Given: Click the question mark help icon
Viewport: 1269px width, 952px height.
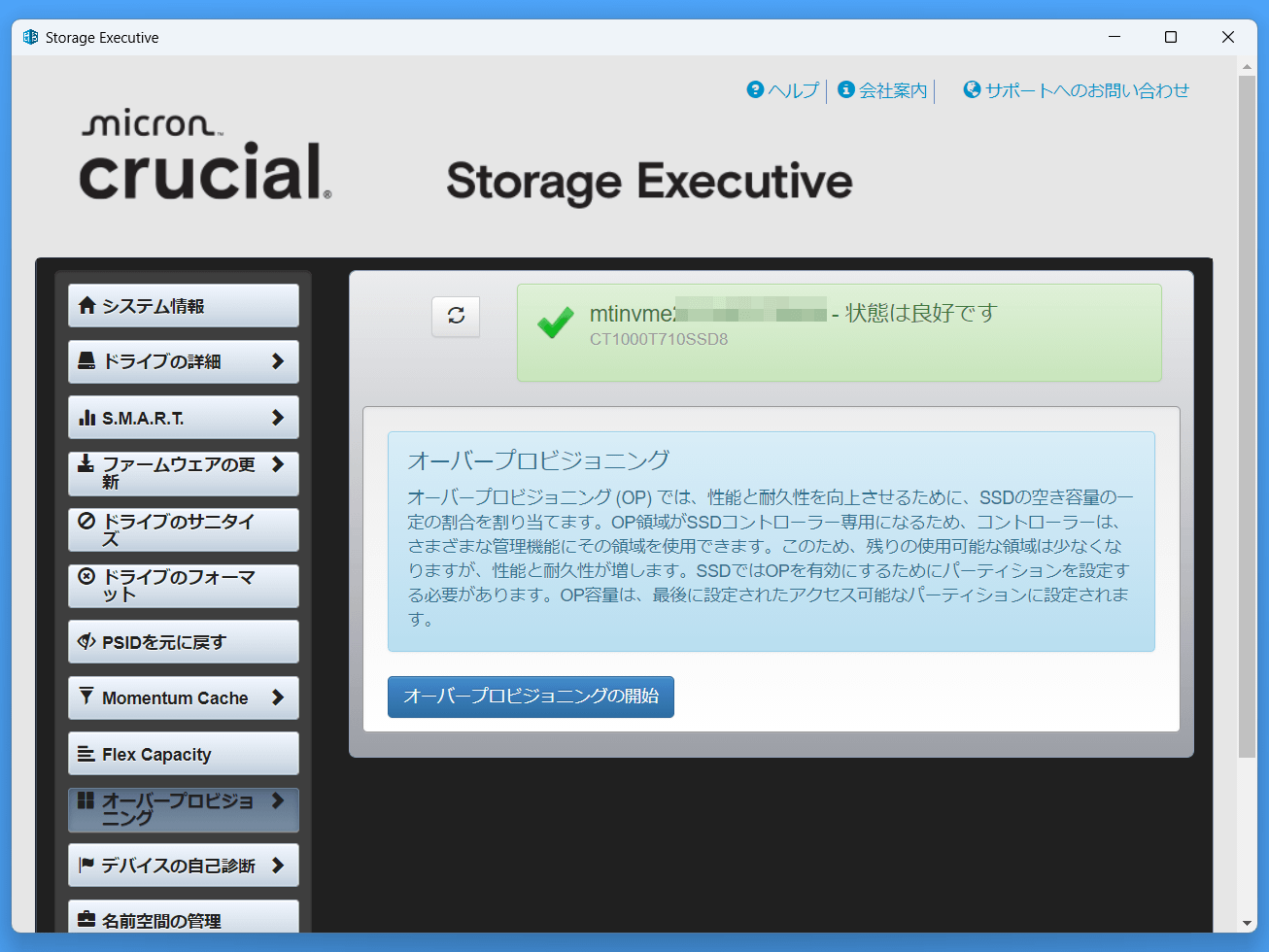Looking at the screenshot, I should [x=755, y=89].
